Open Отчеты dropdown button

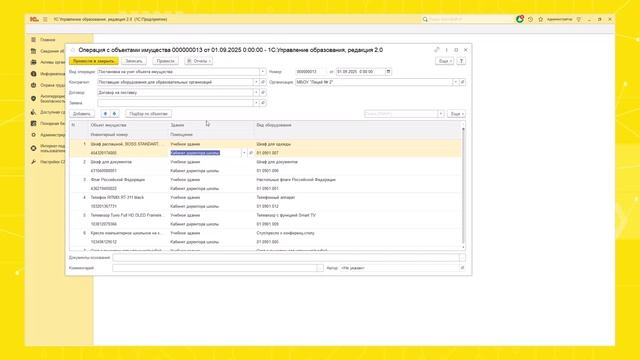[198, 61]
